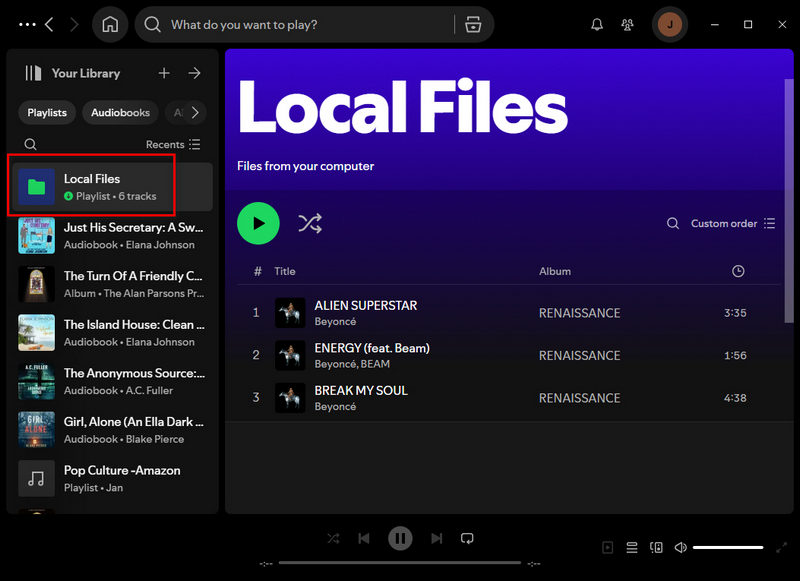Sort by Album column header
This screenshot has height=581, width=800.
click(555, 271)
